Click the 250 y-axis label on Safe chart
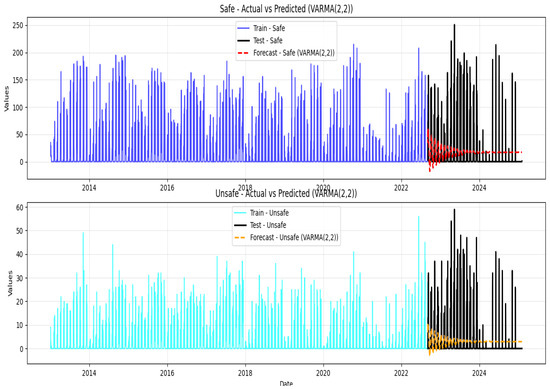 (18, 26)
